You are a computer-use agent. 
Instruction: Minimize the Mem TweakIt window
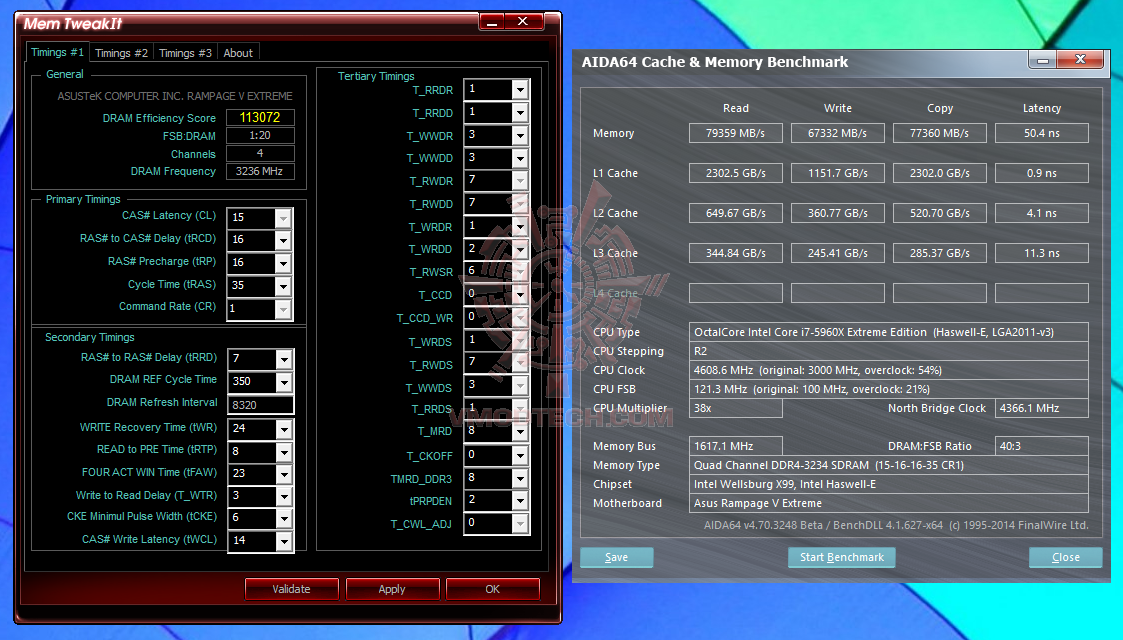point(491,22)
